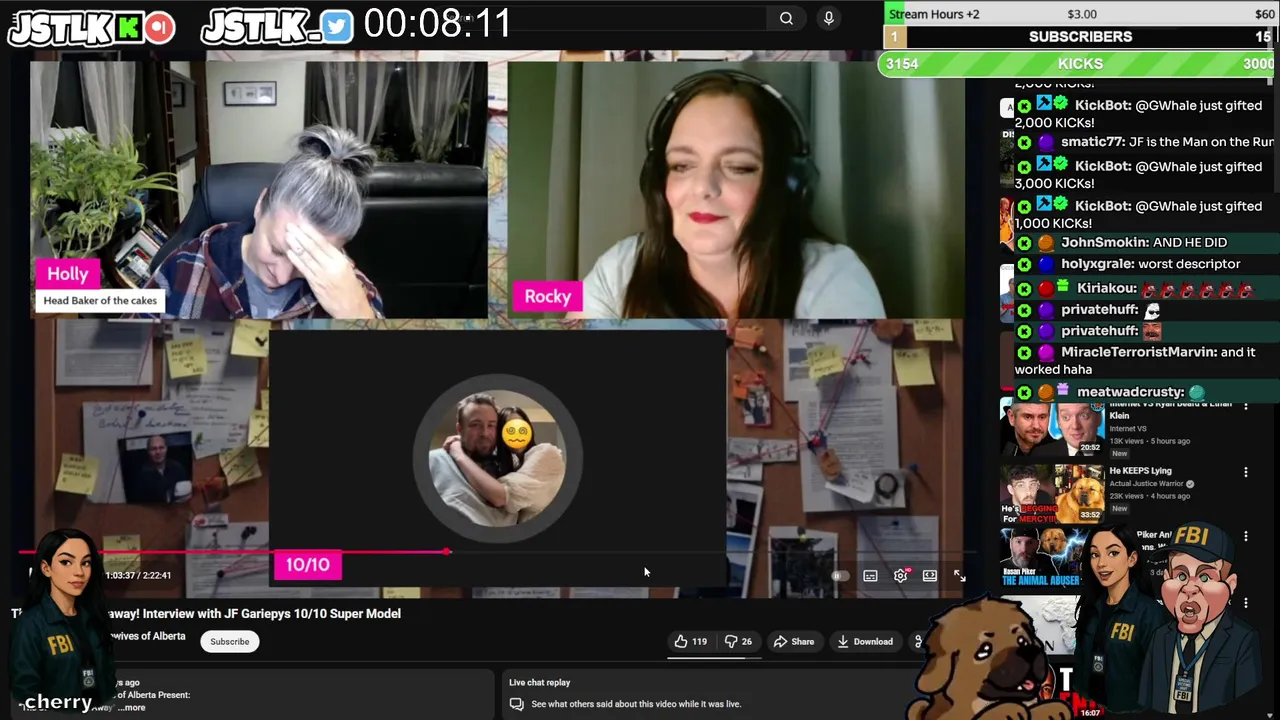Expand the description with ...more
Screen dimensions: 1280x720
(x=131, y=708)
